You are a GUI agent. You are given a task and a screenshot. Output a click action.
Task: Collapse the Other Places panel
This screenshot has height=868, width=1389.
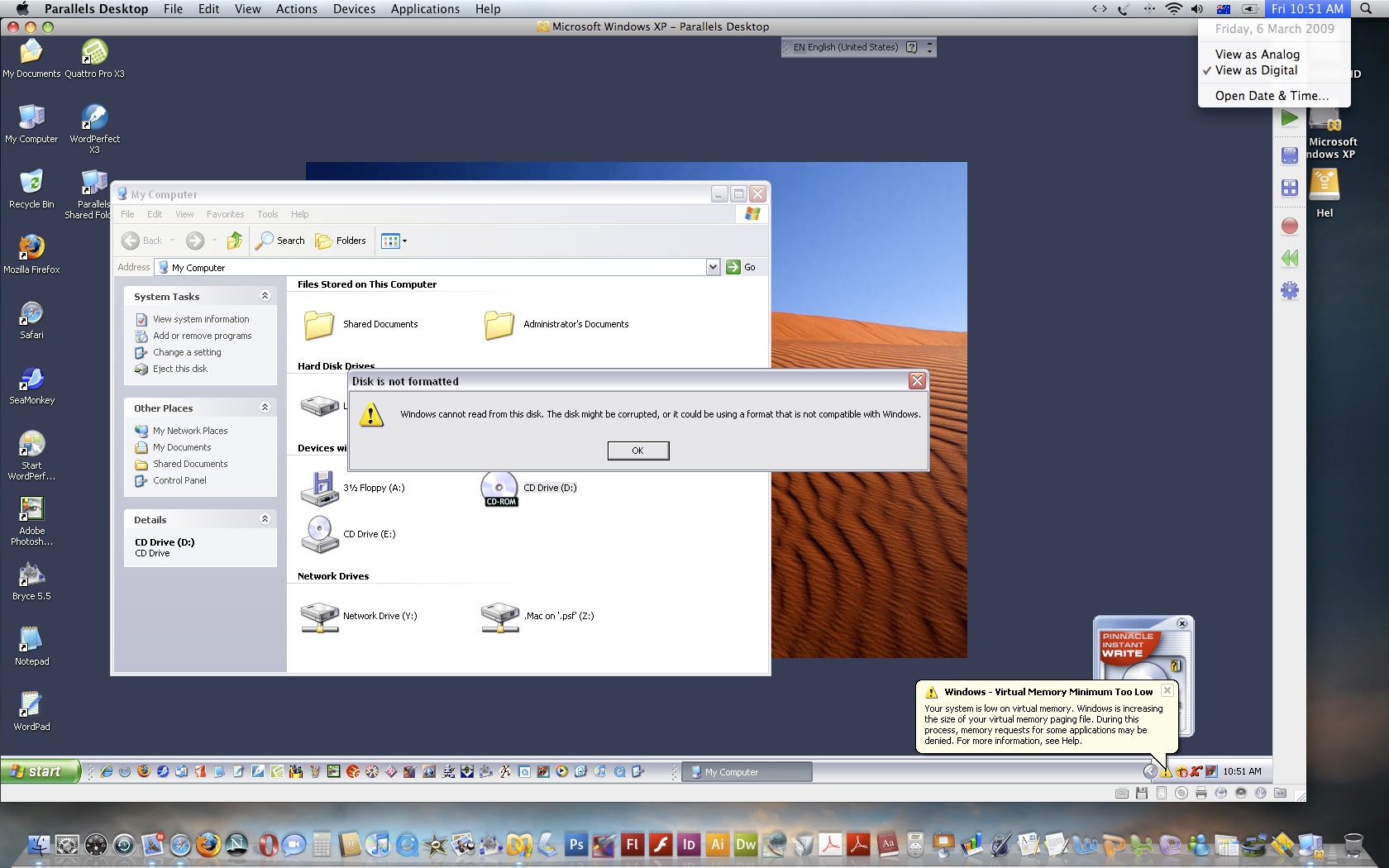[265, 408]
